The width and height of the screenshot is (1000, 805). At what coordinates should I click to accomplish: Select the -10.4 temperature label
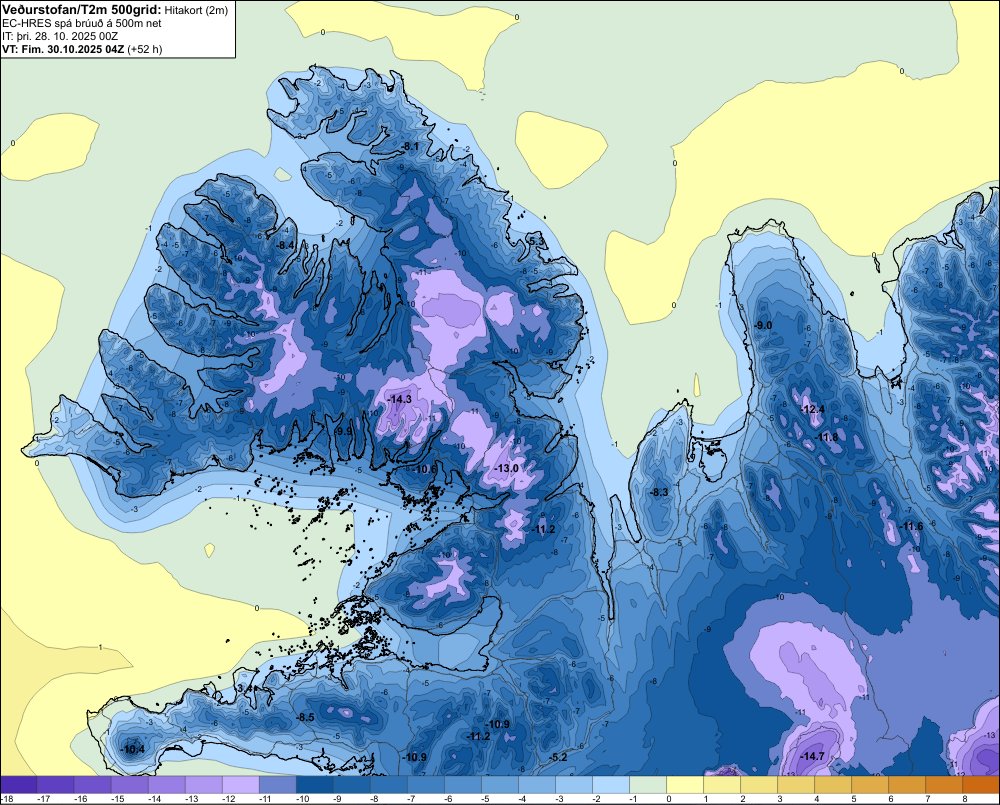(133, 750)
